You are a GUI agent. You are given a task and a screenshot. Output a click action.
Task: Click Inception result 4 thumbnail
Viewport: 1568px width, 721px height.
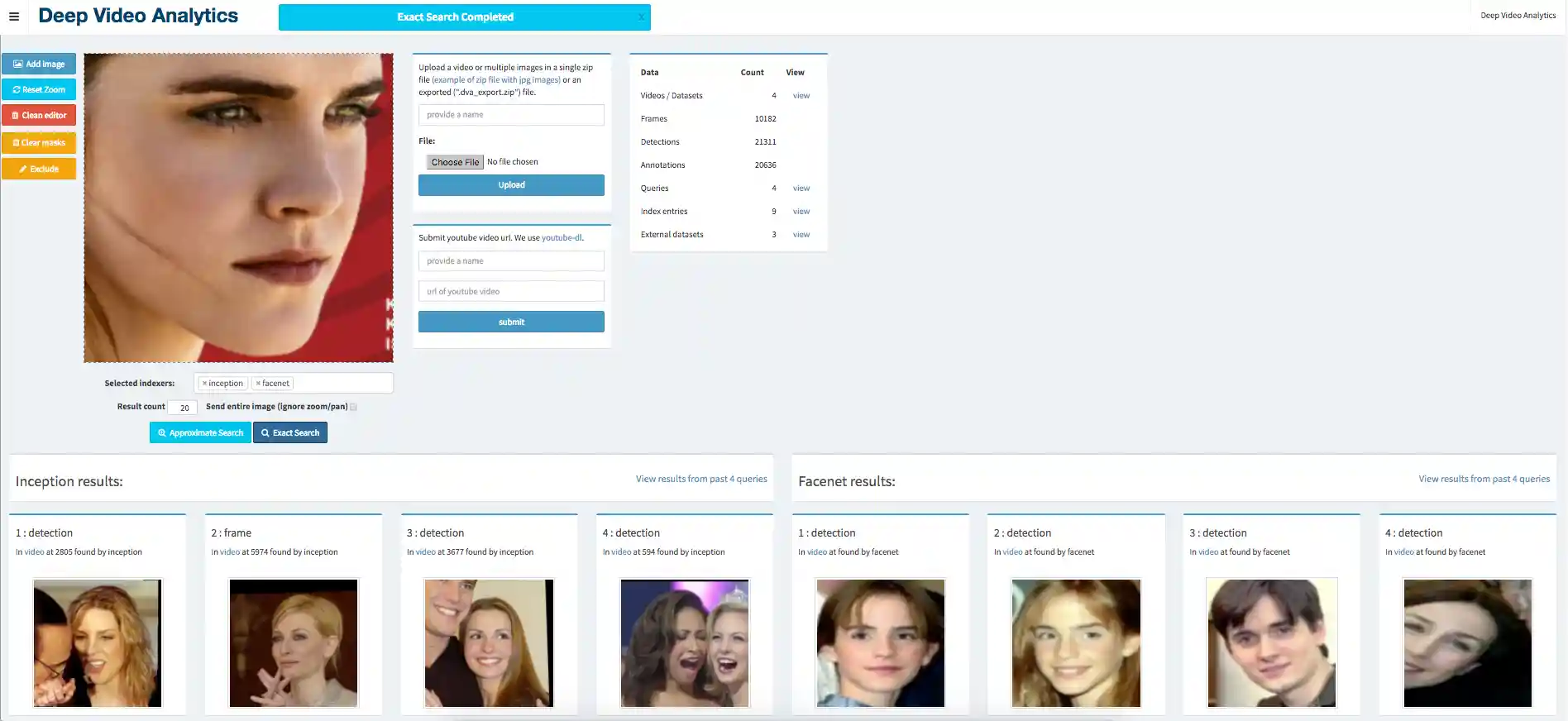point(685,643)
